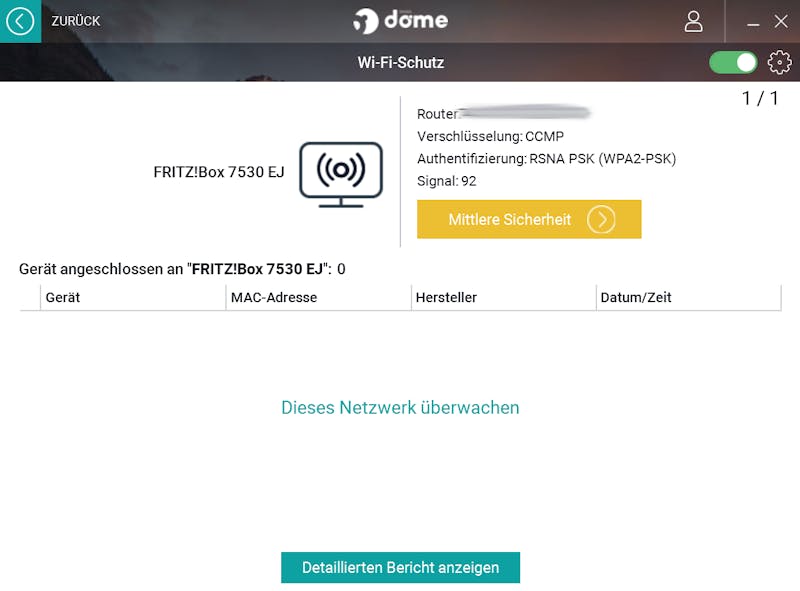Open the Mittlere Sicherheit details button
The width and height of the screenshot is (800, 591).
[x=529, y=219]
